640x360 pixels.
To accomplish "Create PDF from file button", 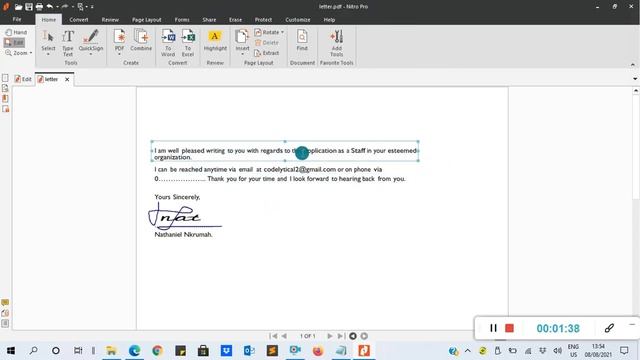I will pyautogui.click(x=119, y=42).
